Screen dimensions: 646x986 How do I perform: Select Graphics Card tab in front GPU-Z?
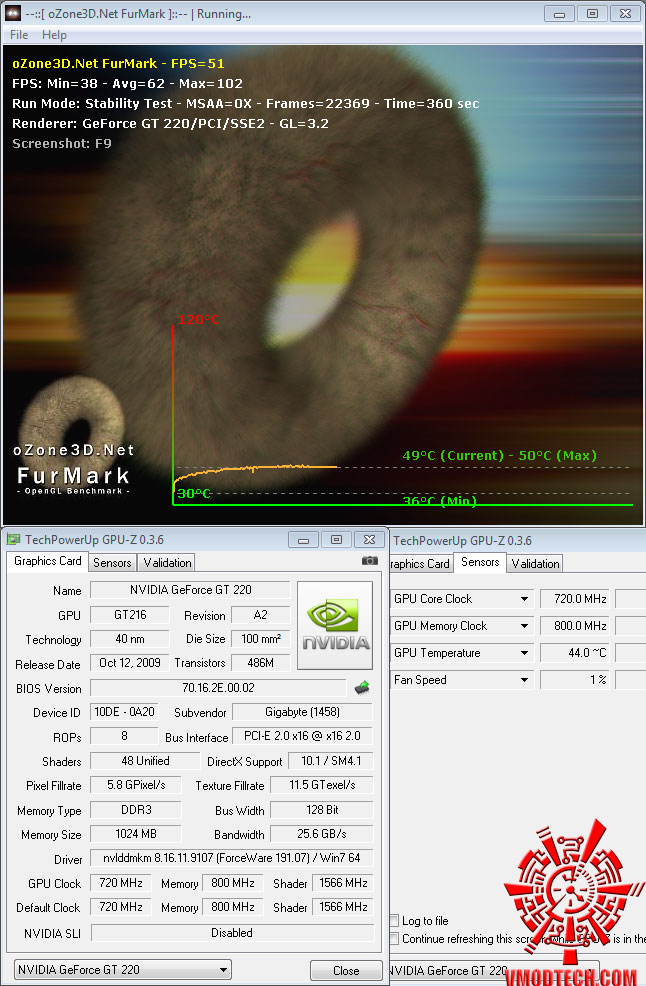pyautogui.click(x=48, y=561)
